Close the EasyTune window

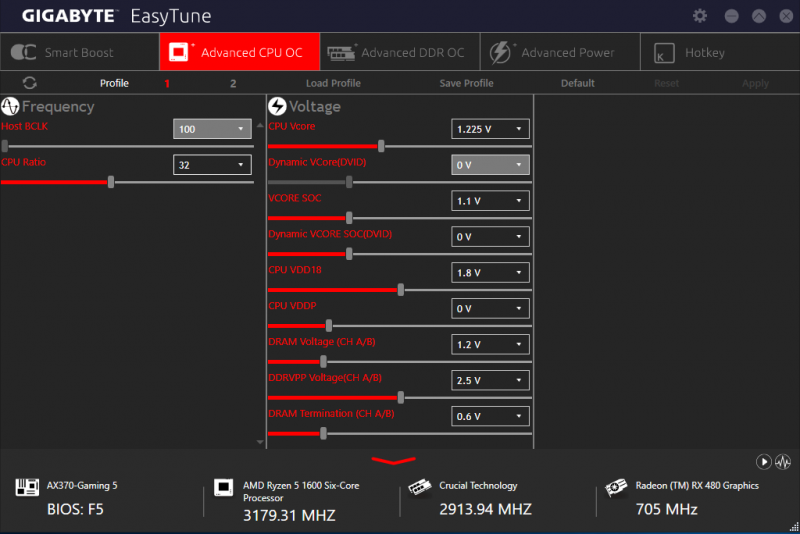click(786, 16)
